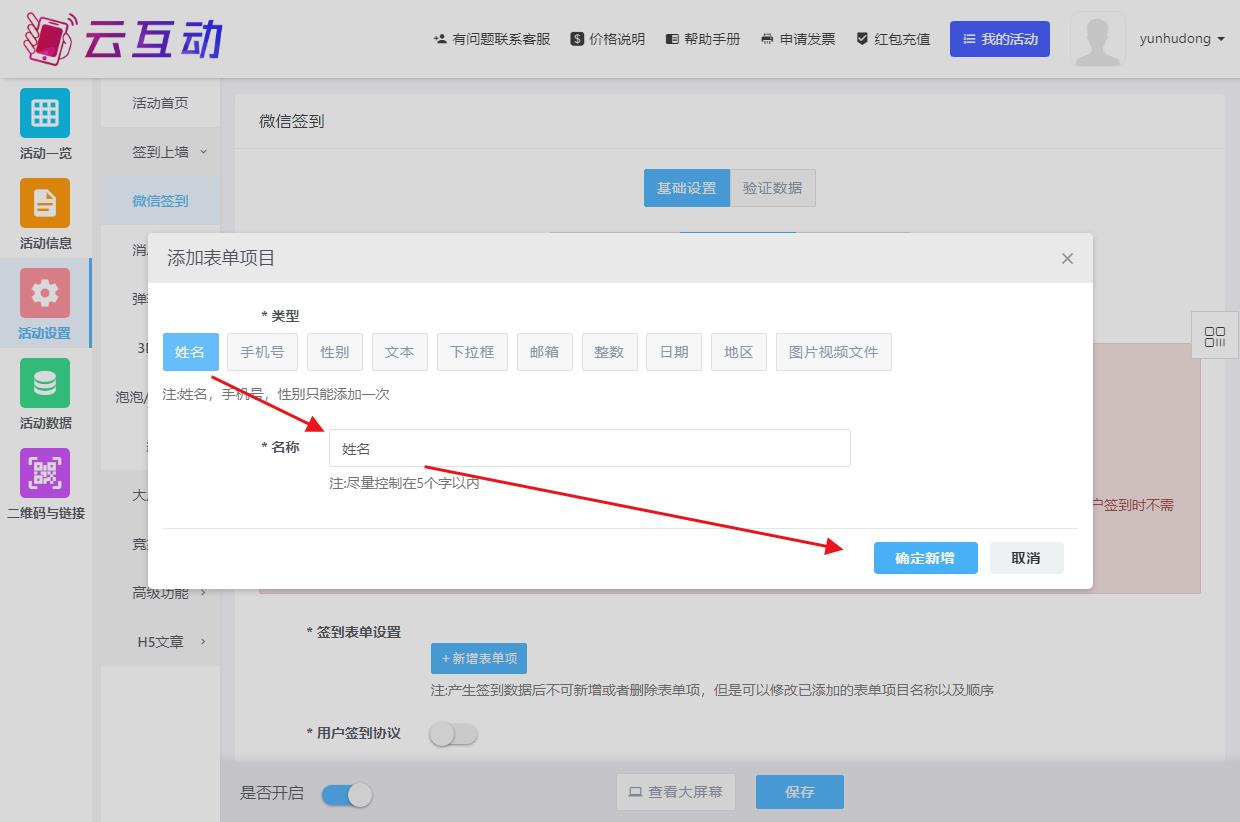The image size is (1240, 822).
Task: Open the 活动数据 database icon
Action: point(45,383)
